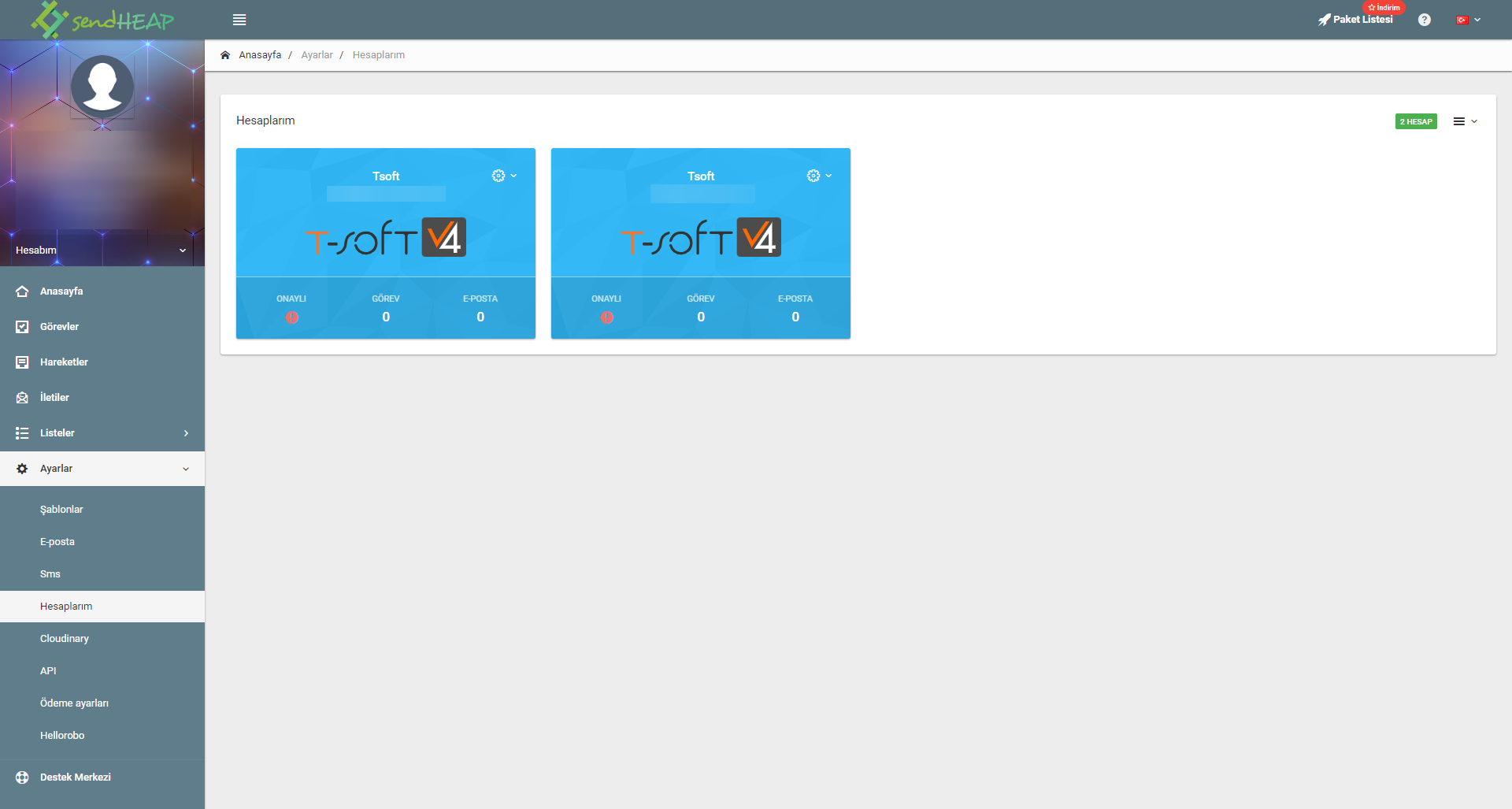1512x809 pixels.
Task: Open settings gear on first Tsoft card
Action: click(x=504, y=176)
